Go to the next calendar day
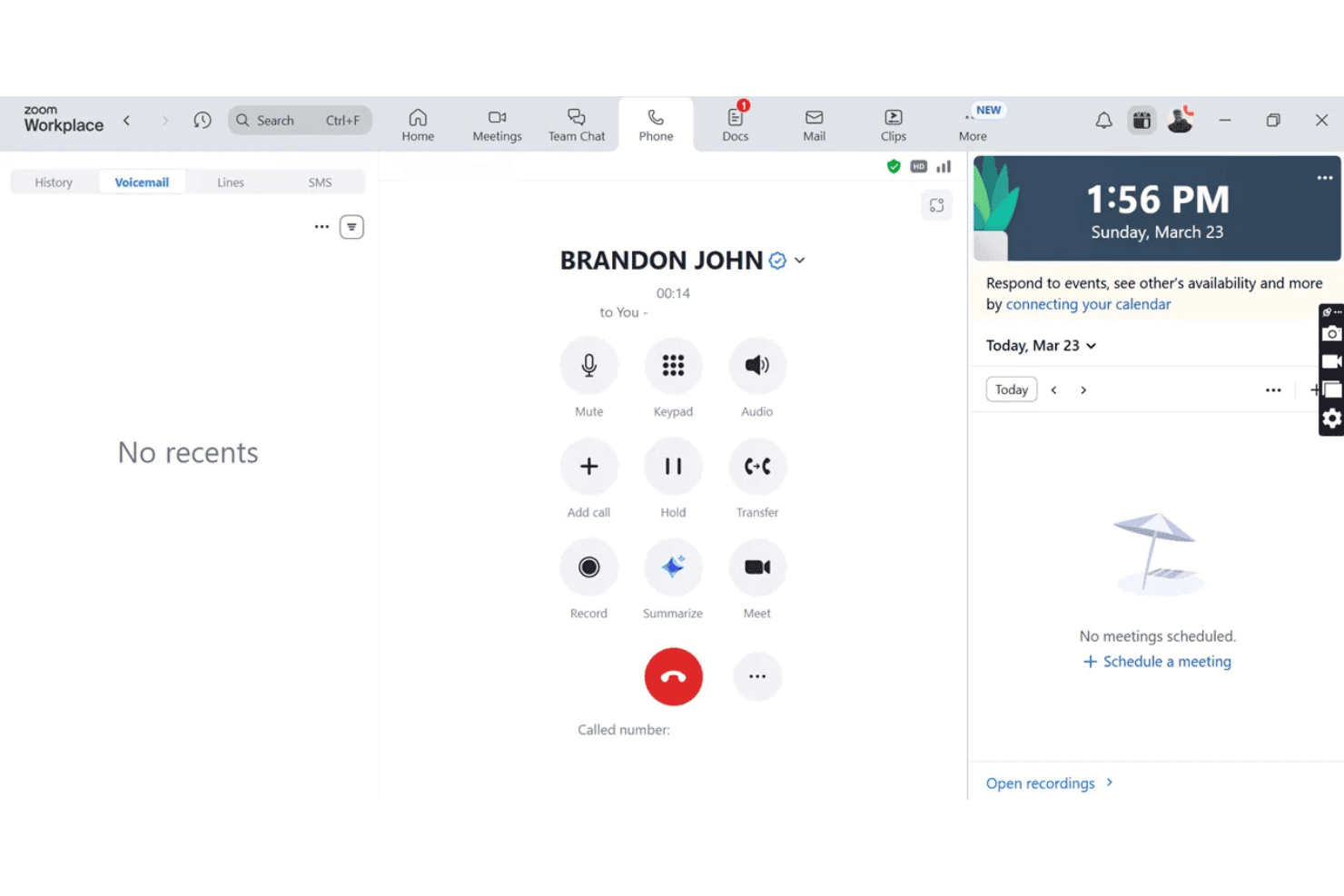 [x=1083, y=390]
